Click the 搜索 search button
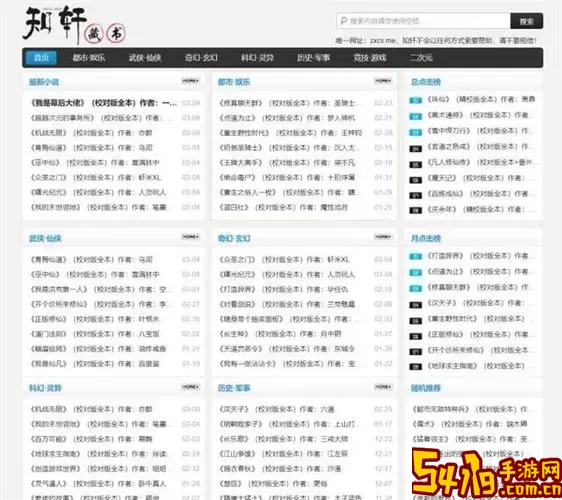Image resolution: width=562 pixels, height=500 pixels. point(527,21)
